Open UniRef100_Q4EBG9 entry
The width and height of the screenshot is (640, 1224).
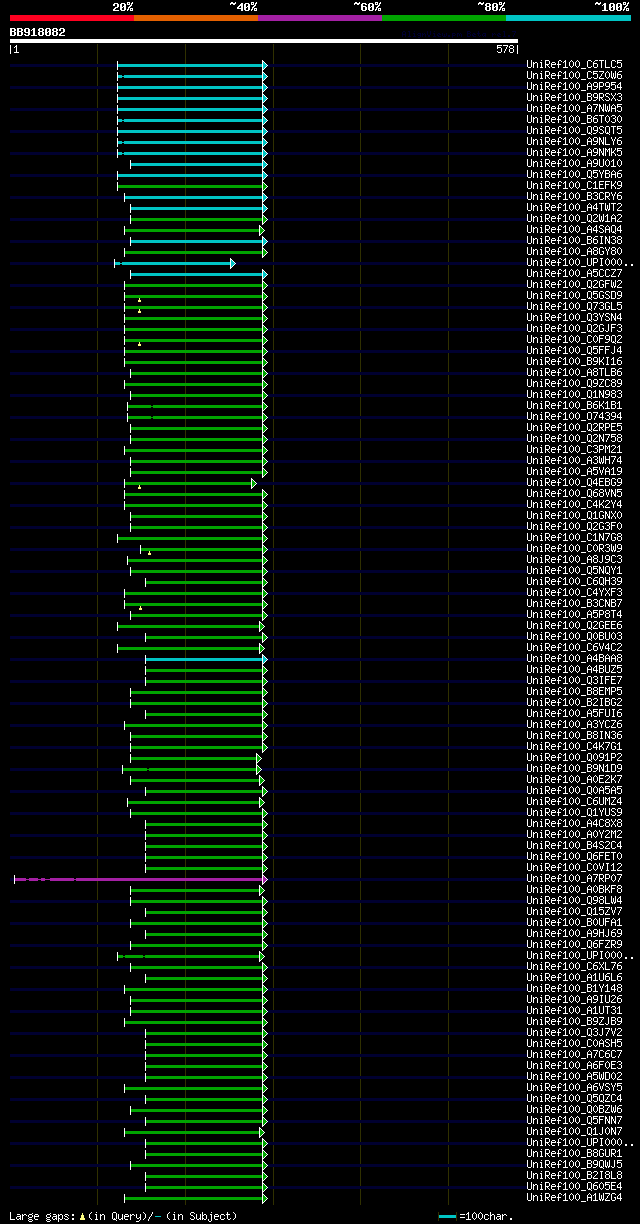(574, 483)
